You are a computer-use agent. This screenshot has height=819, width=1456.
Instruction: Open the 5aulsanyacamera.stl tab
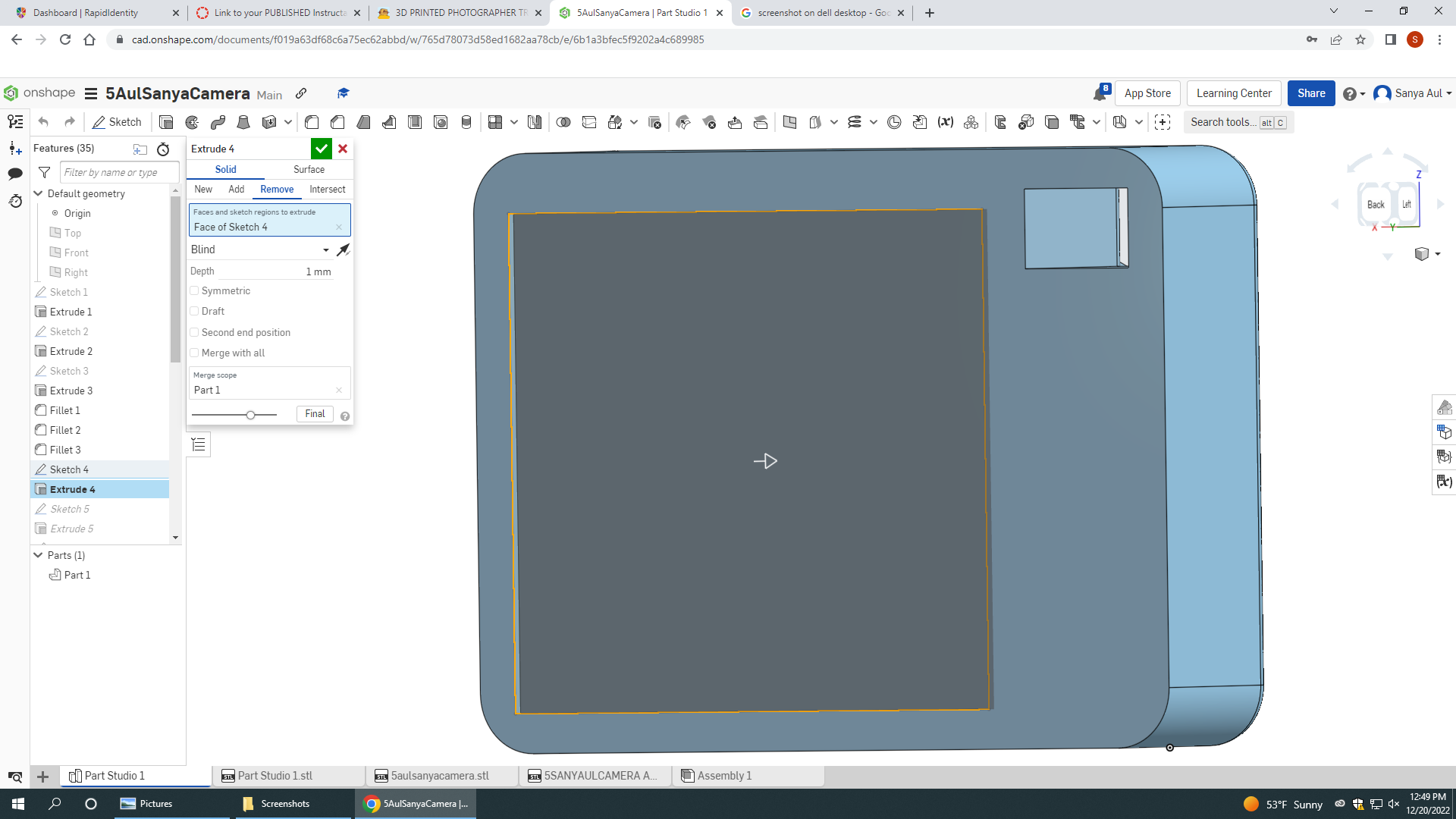pyautogui.click(x=443, y=776)
